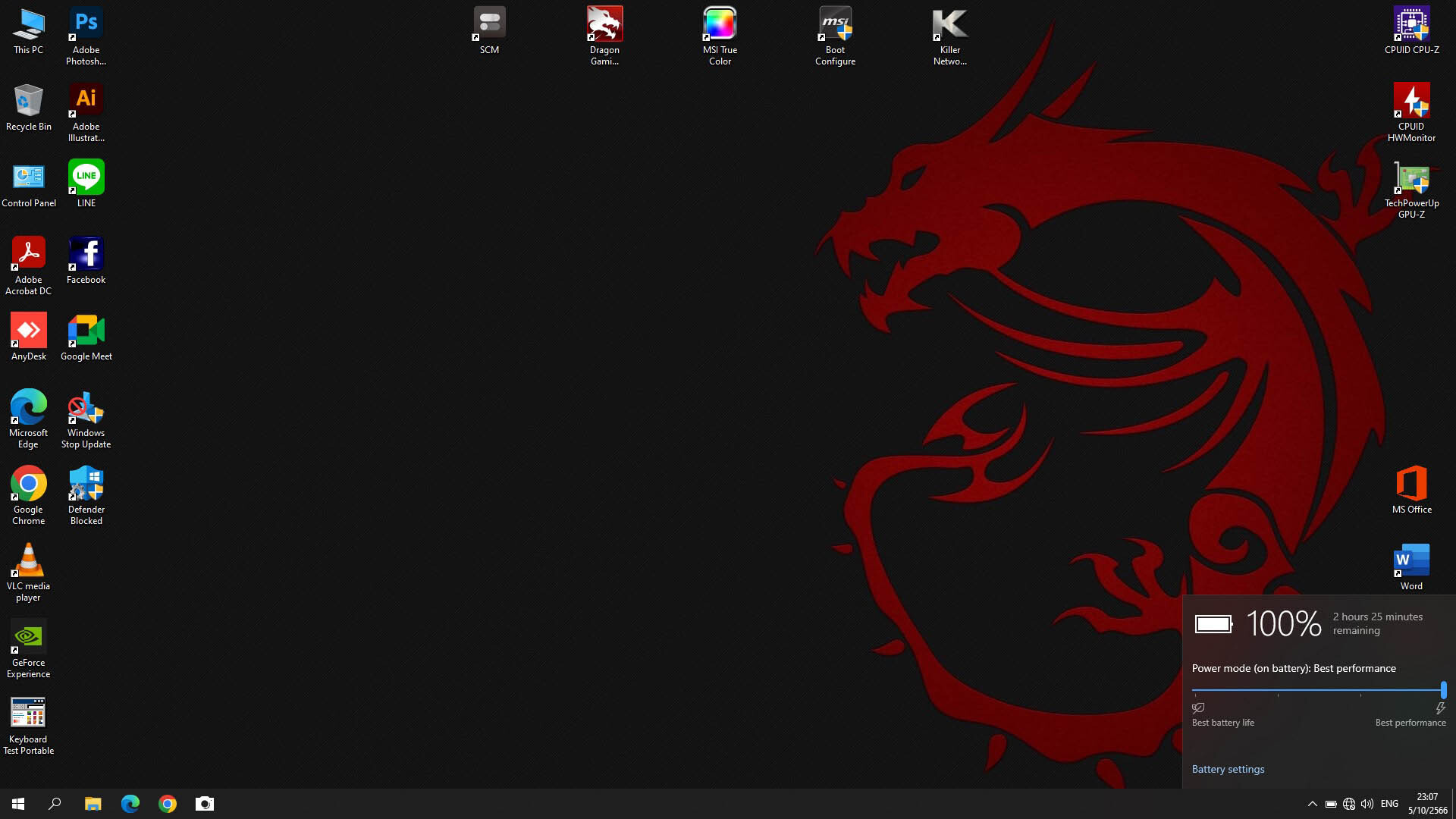Viewport: 1456px width, 819px height.
Task: Open GeForce Experience shortcut
Action: [28, 649]
